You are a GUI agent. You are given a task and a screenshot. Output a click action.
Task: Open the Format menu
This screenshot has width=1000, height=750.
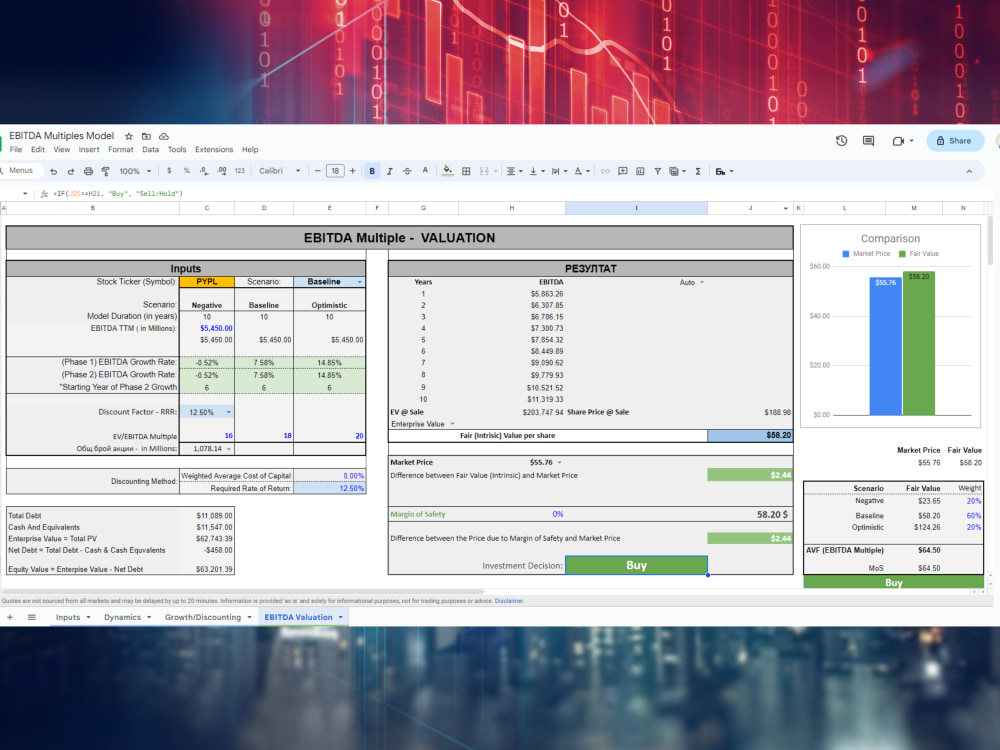[x=121, y=150]
